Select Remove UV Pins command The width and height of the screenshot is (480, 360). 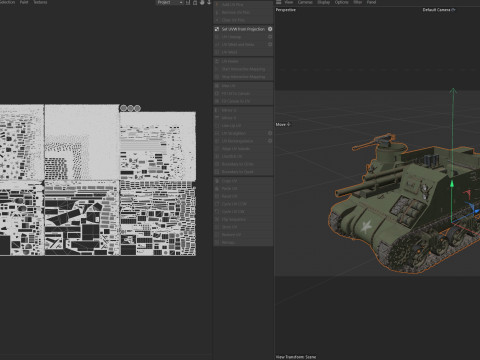point(243,12)
